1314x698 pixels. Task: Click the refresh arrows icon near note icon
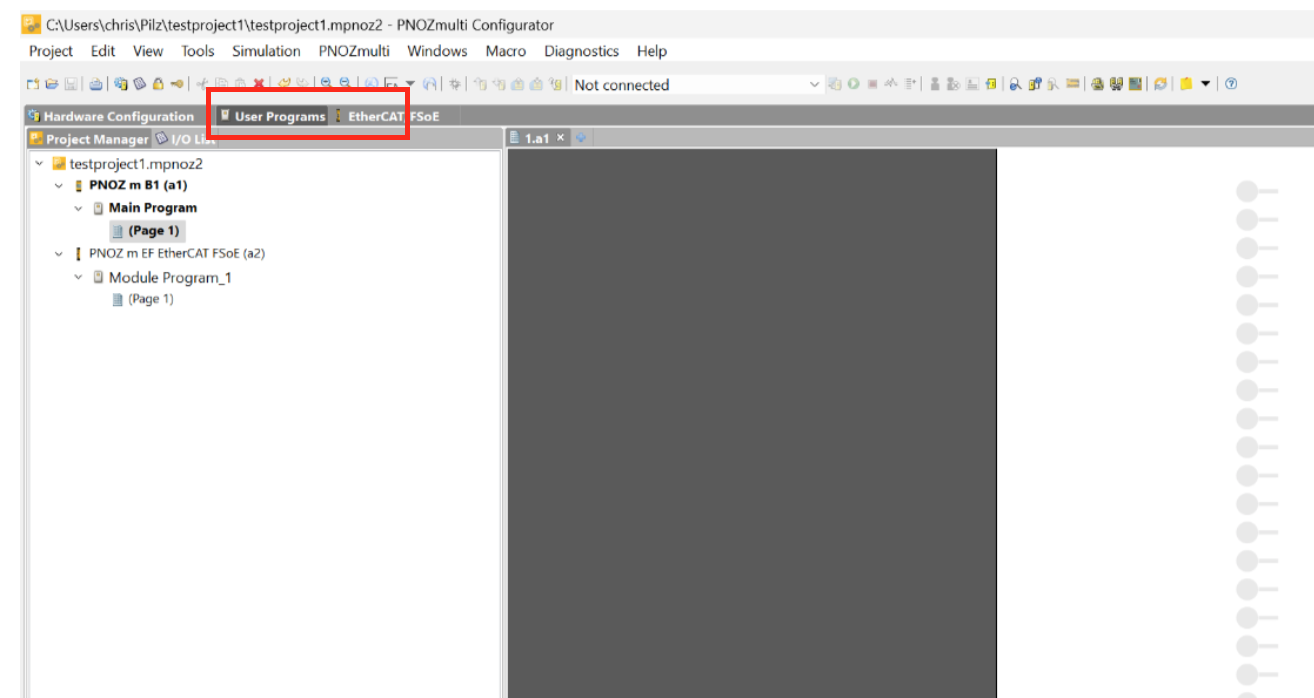1160,84
